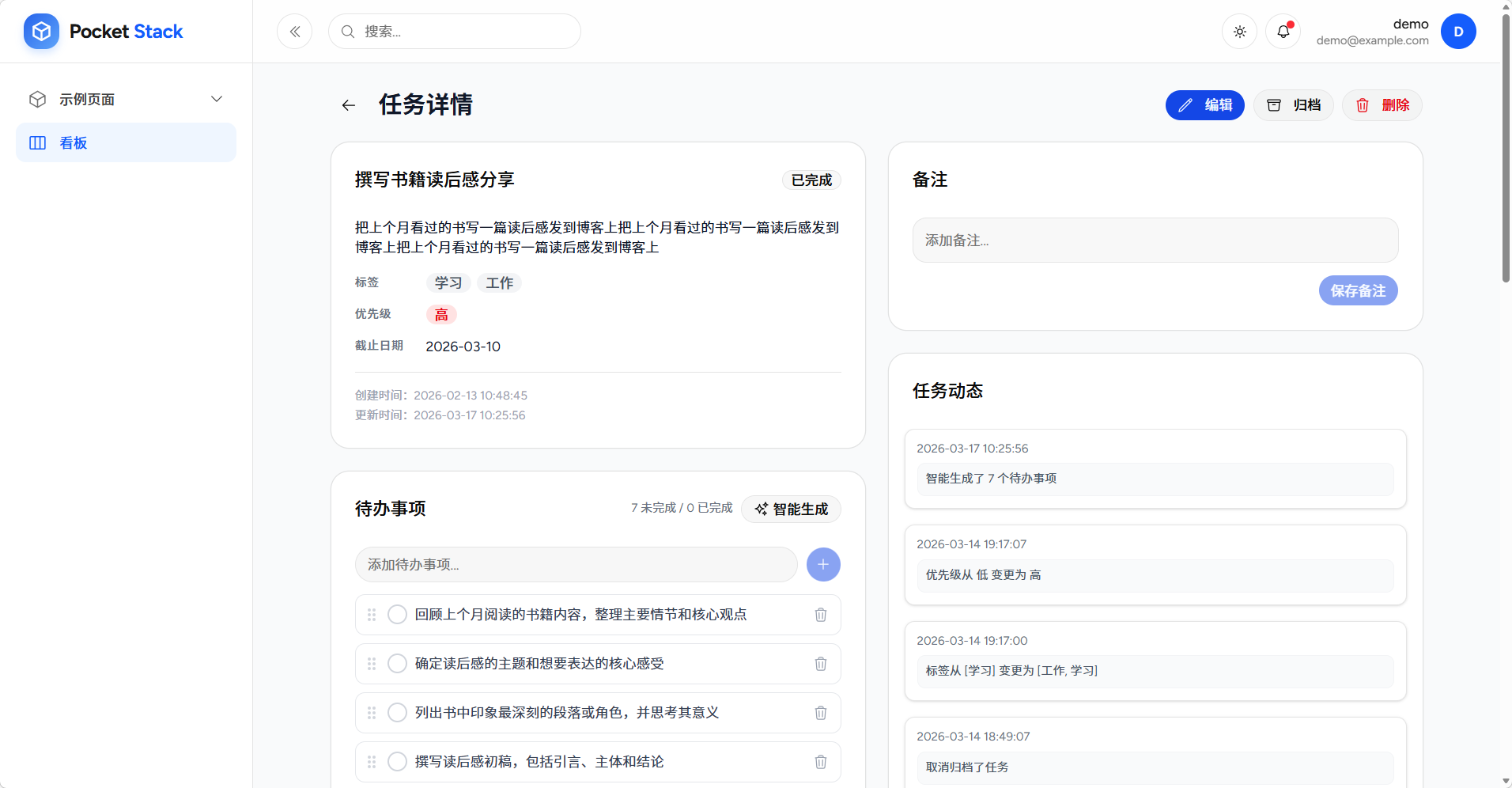Check the circle for 列出书中印象最深刻的段落
Image resolution: width=1512 pixels, height=788 pixels.
pyautogui.click(x=396, y=712)
